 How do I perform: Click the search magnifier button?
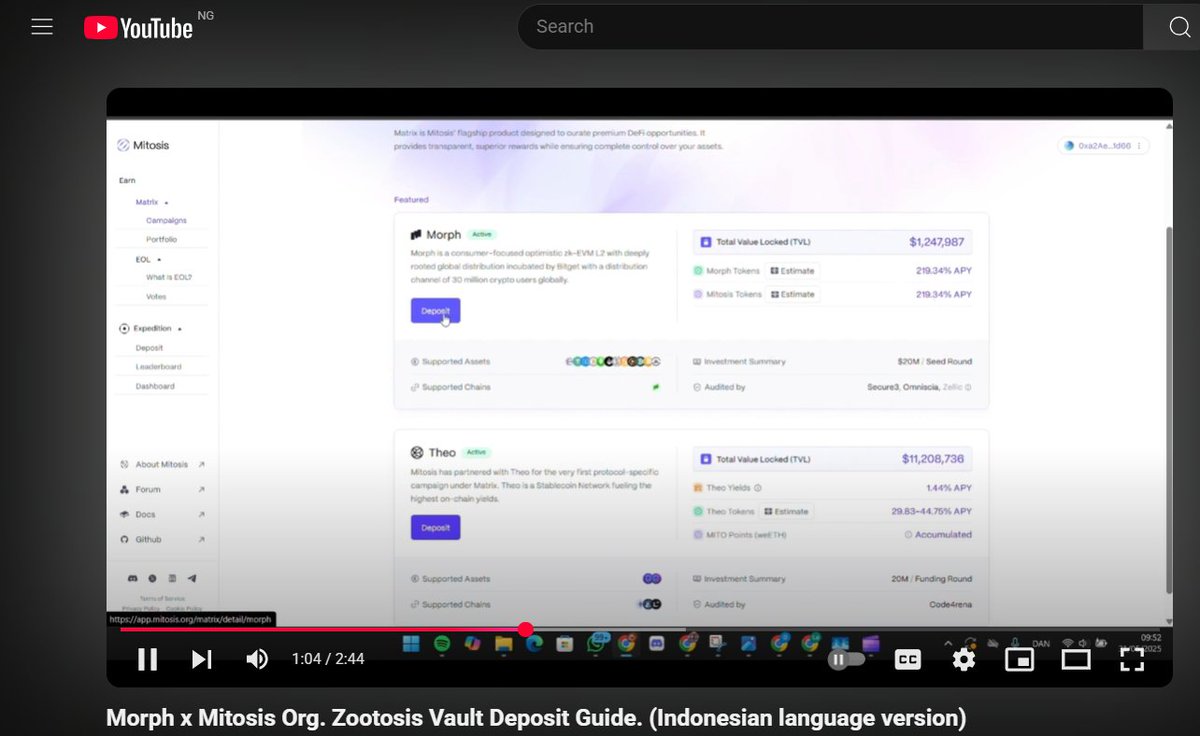coord(1179,27)
